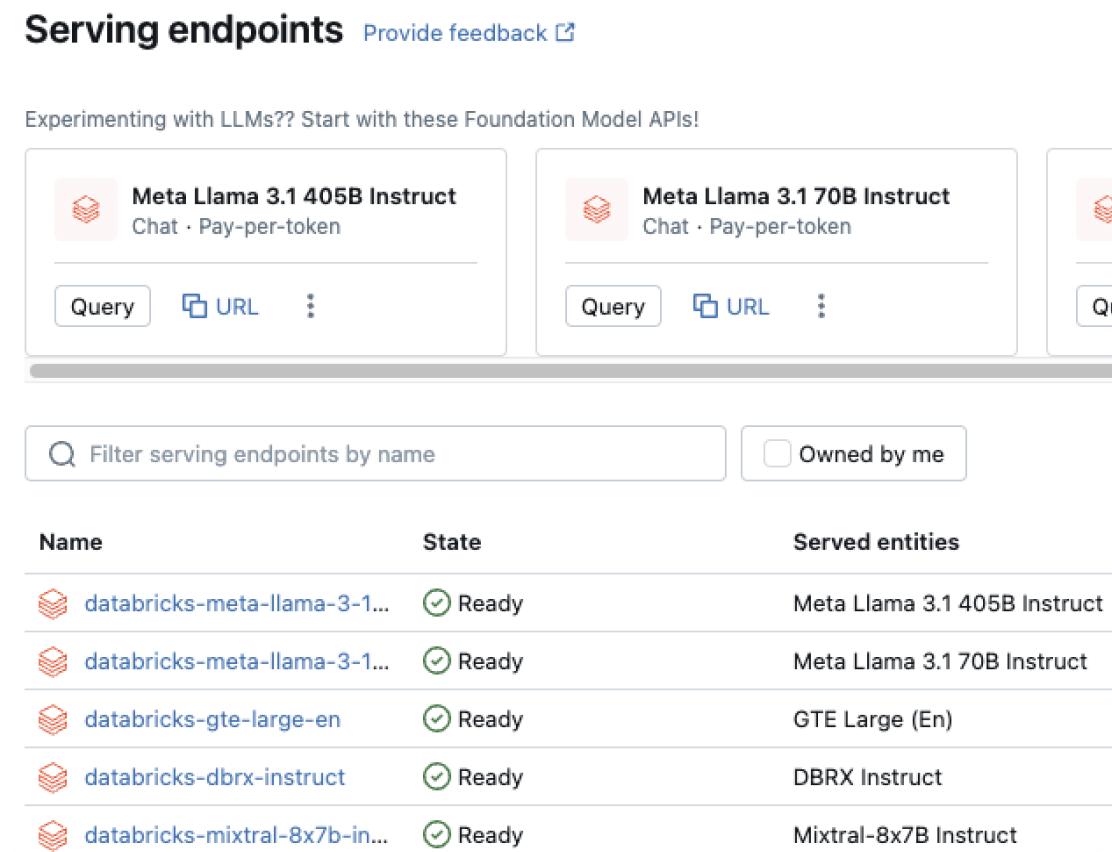Screen dimensions: 1112x852
Task: Click the copy URL icon on the 70B card
Action: click(705, 306)
